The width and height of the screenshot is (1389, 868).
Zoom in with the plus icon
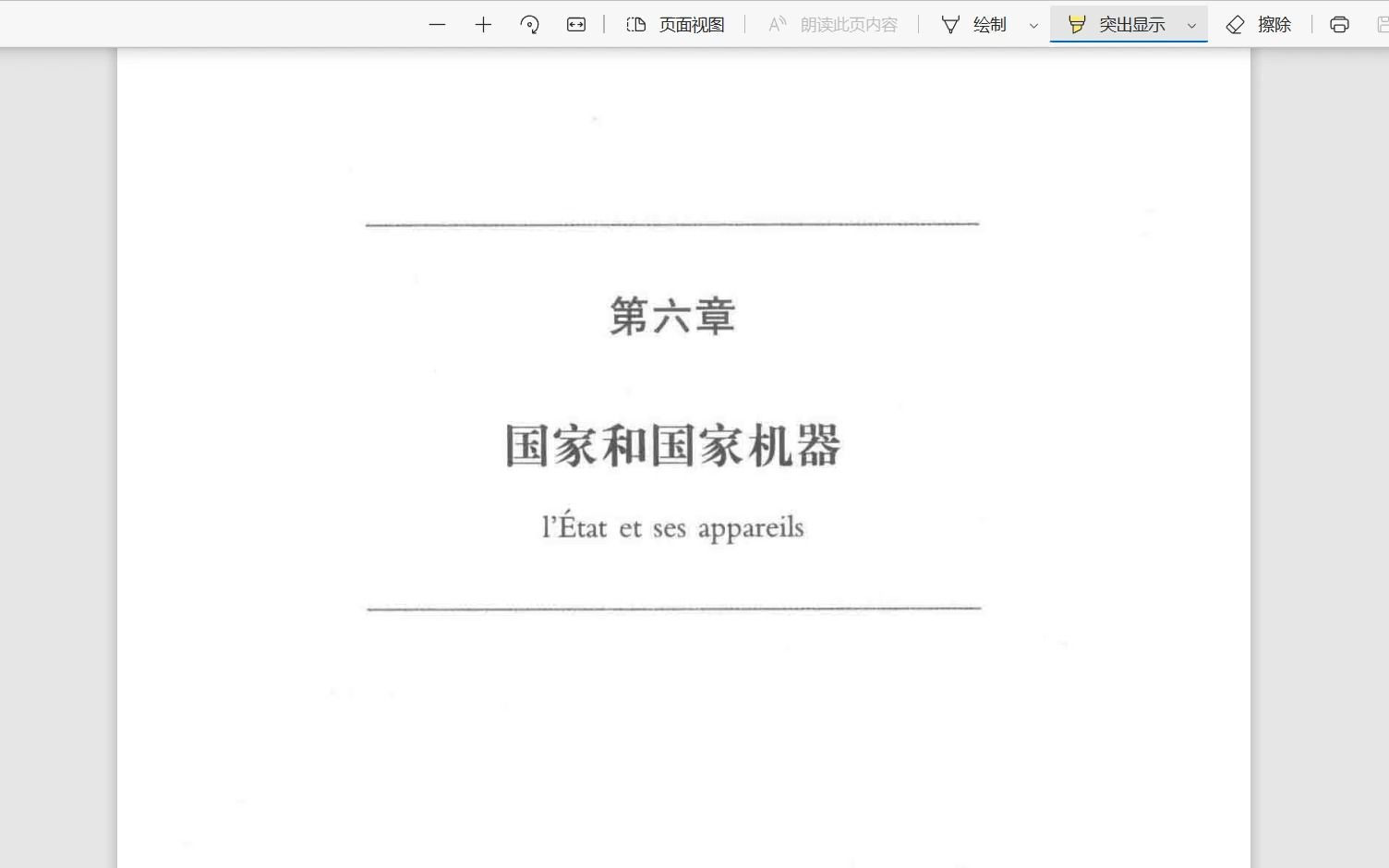coord(483,25)
